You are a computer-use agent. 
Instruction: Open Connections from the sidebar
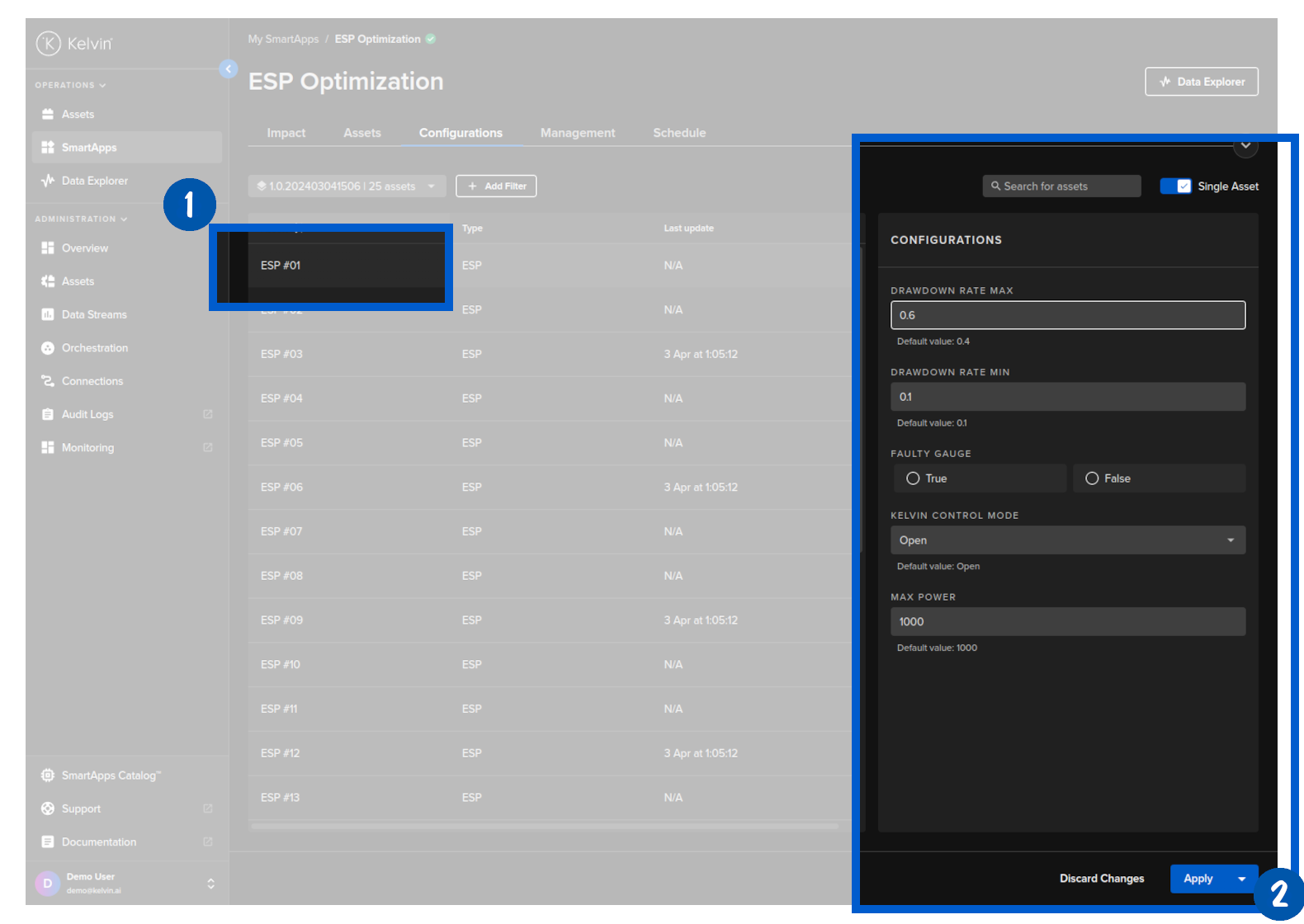[92, 381]
